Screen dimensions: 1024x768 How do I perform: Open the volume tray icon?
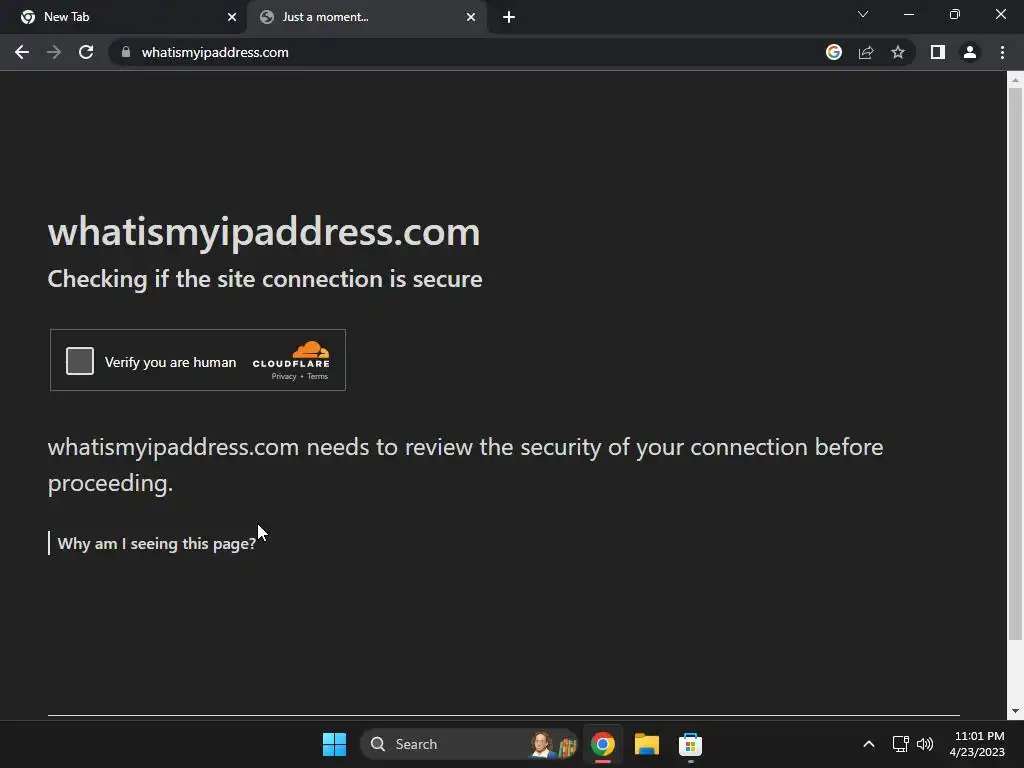(925, 744)
